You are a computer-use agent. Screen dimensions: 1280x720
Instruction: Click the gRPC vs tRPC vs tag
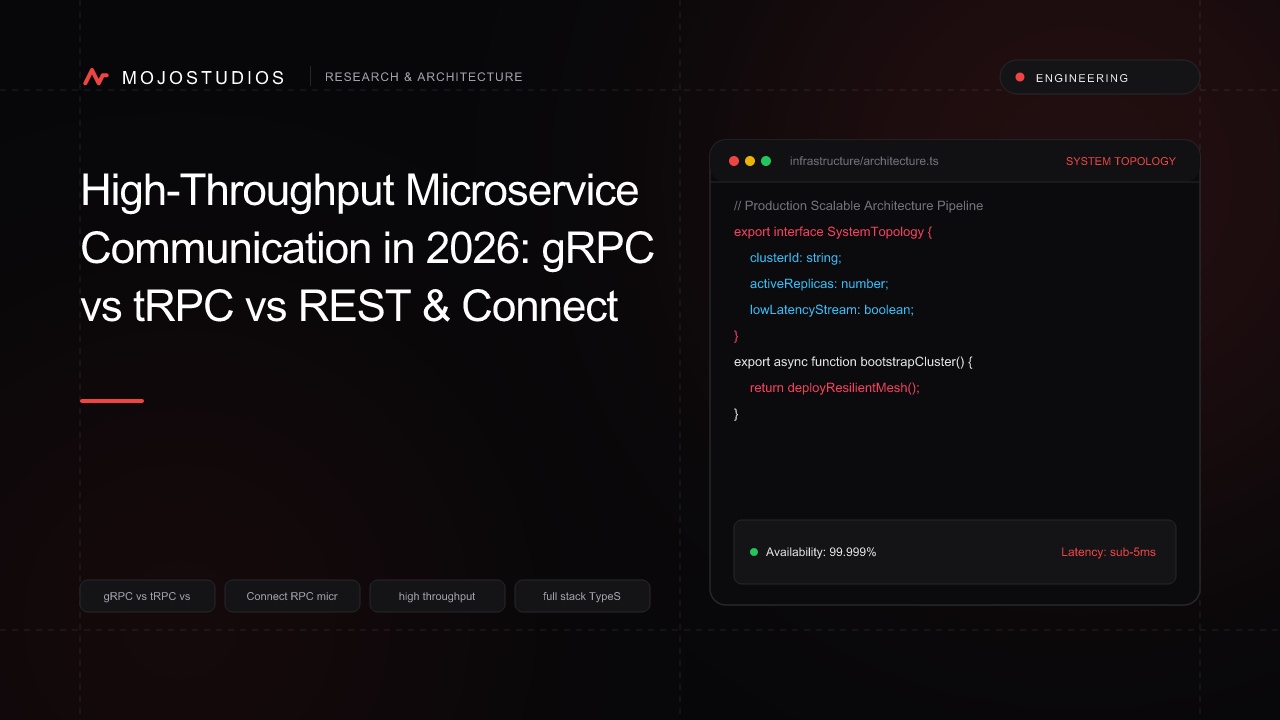[x=147, y=596]
